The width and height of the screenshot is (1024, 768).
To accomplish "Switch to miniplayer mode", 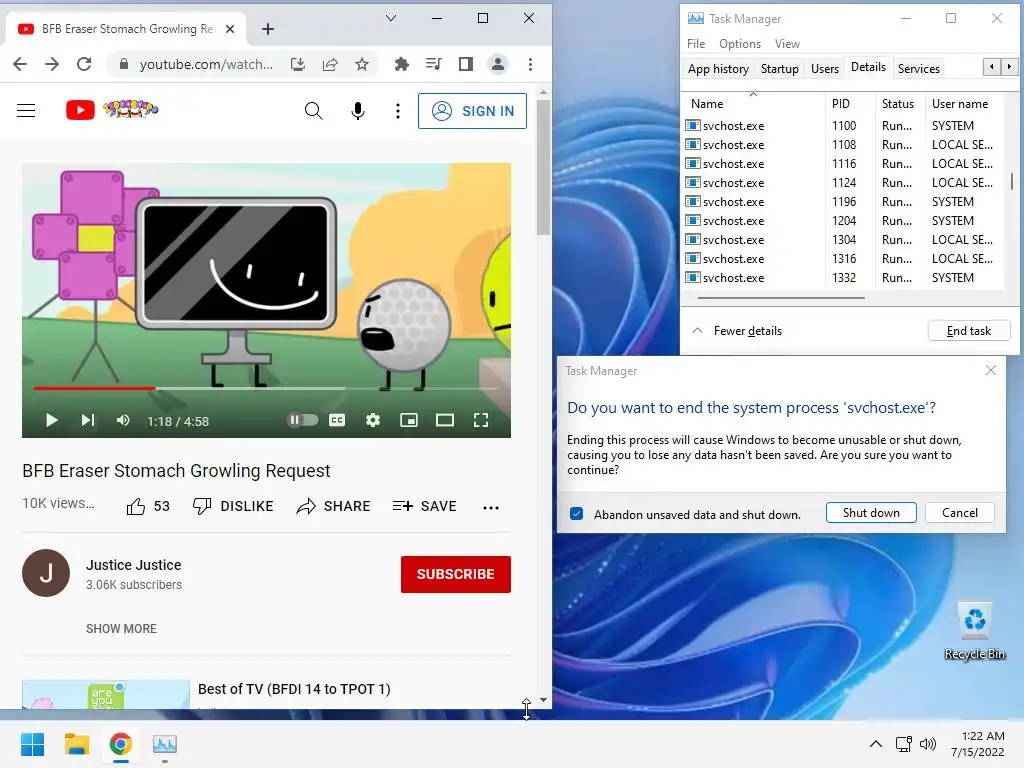I will [409, 420].
